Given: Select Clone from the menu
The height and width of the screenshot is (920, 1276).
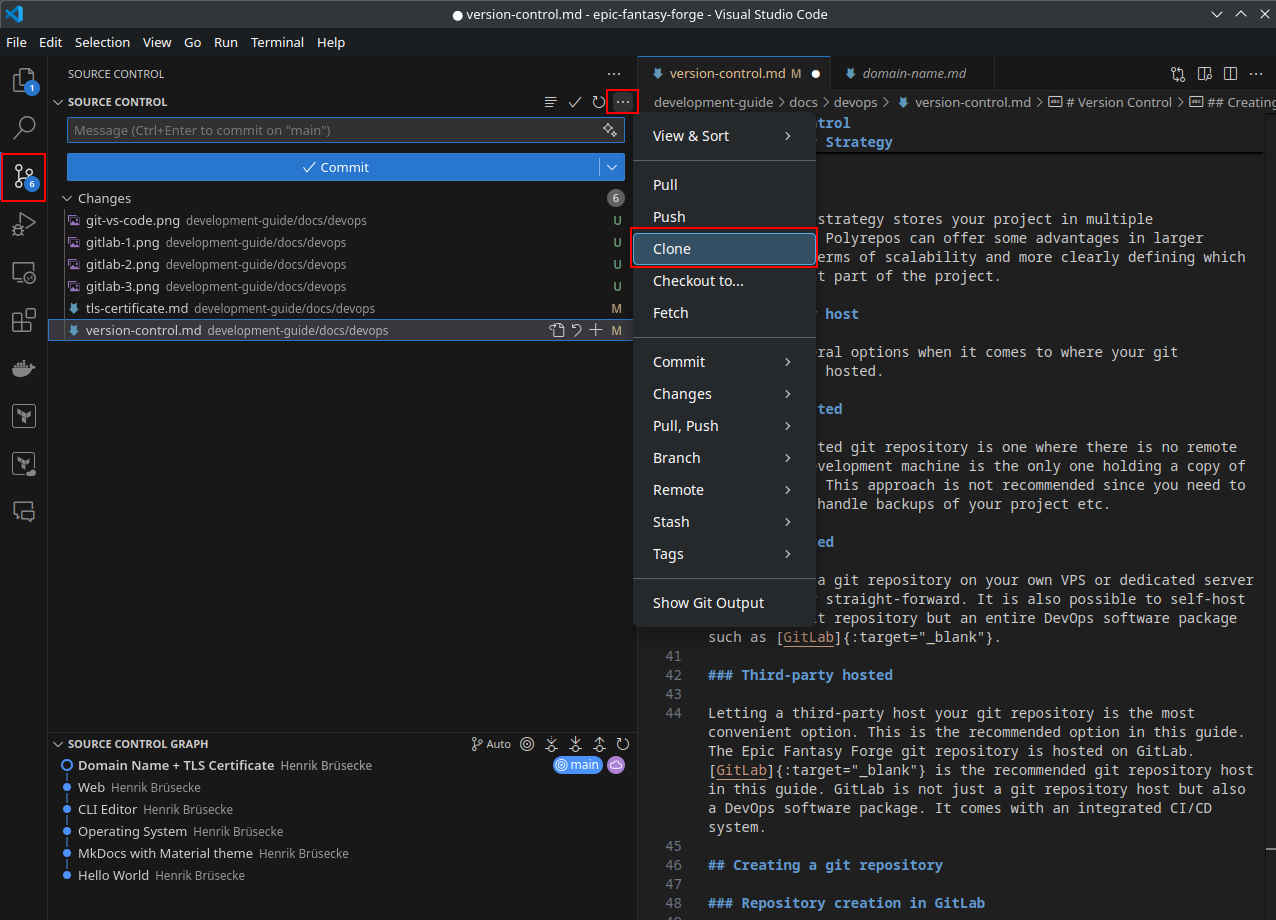Looking at the screenshot, I should coord(724,249).
